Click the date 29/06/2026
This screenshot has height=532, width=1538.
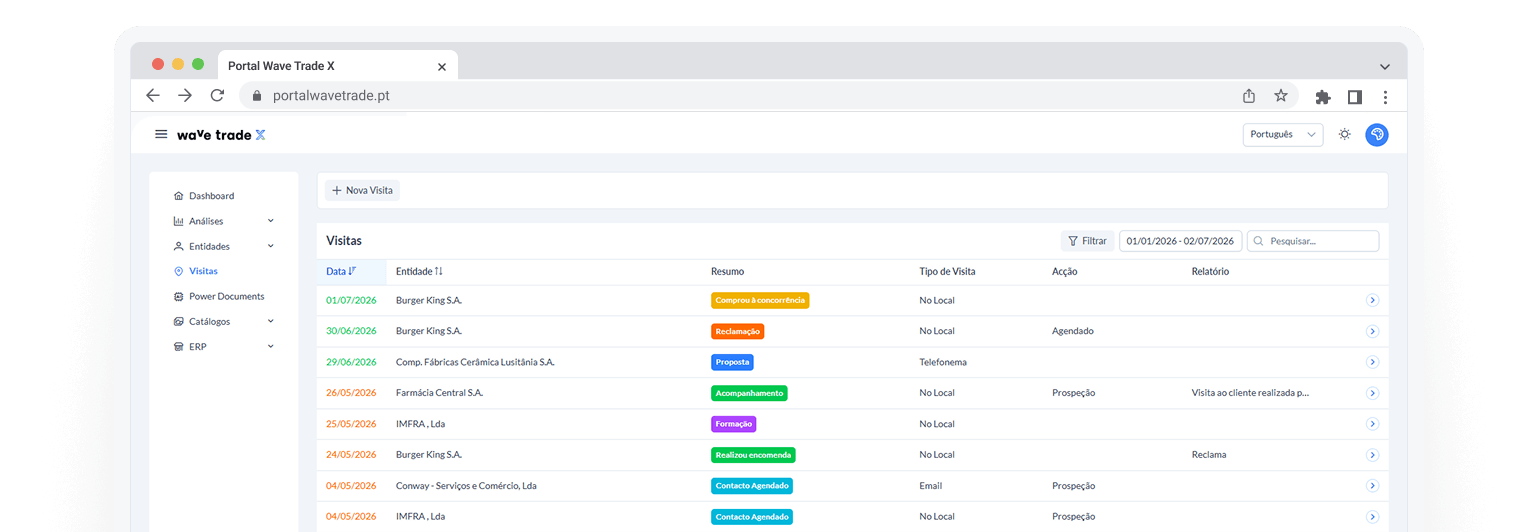point(351,362)
